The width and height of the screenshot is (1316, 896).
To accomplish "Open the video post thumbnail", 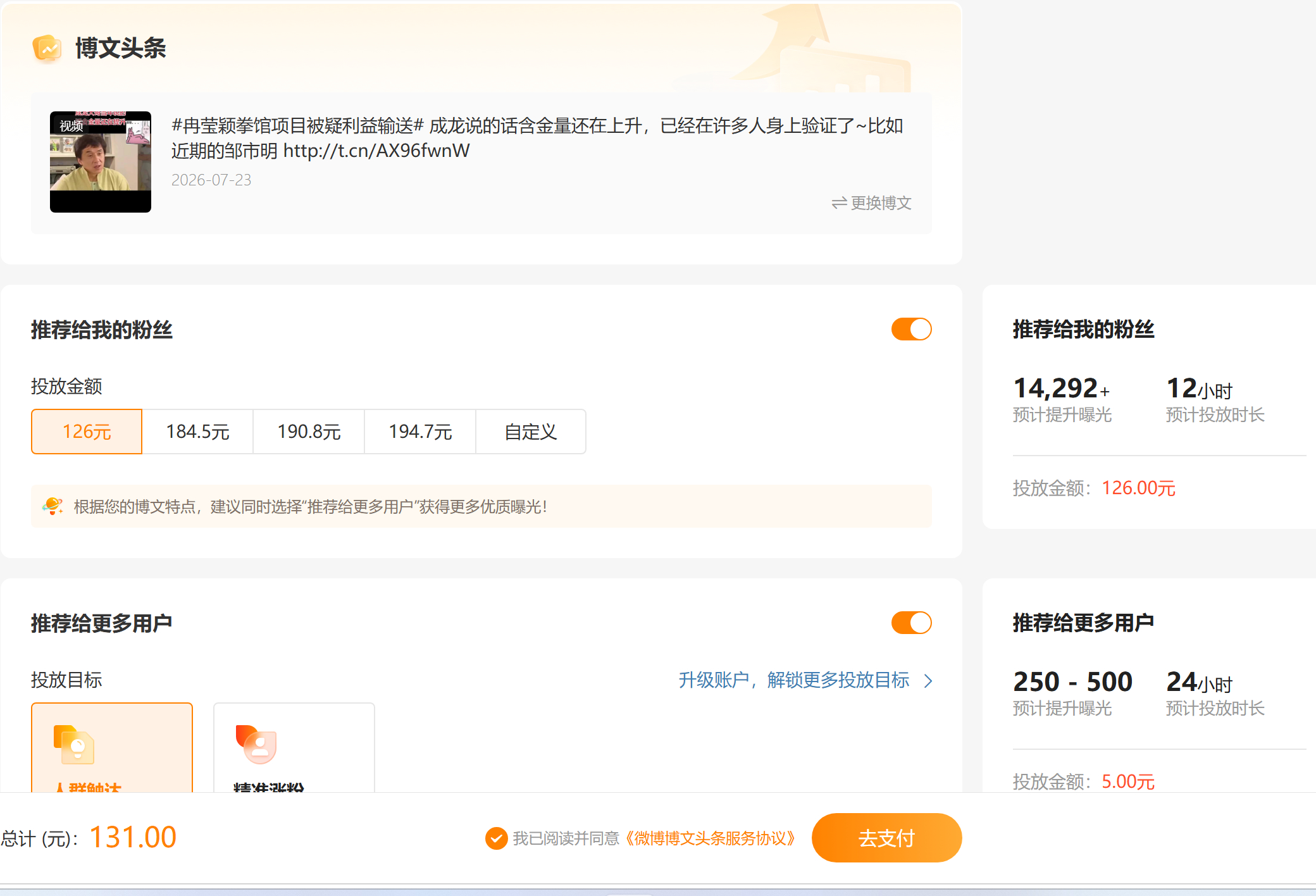I will (x=101, y=162).
